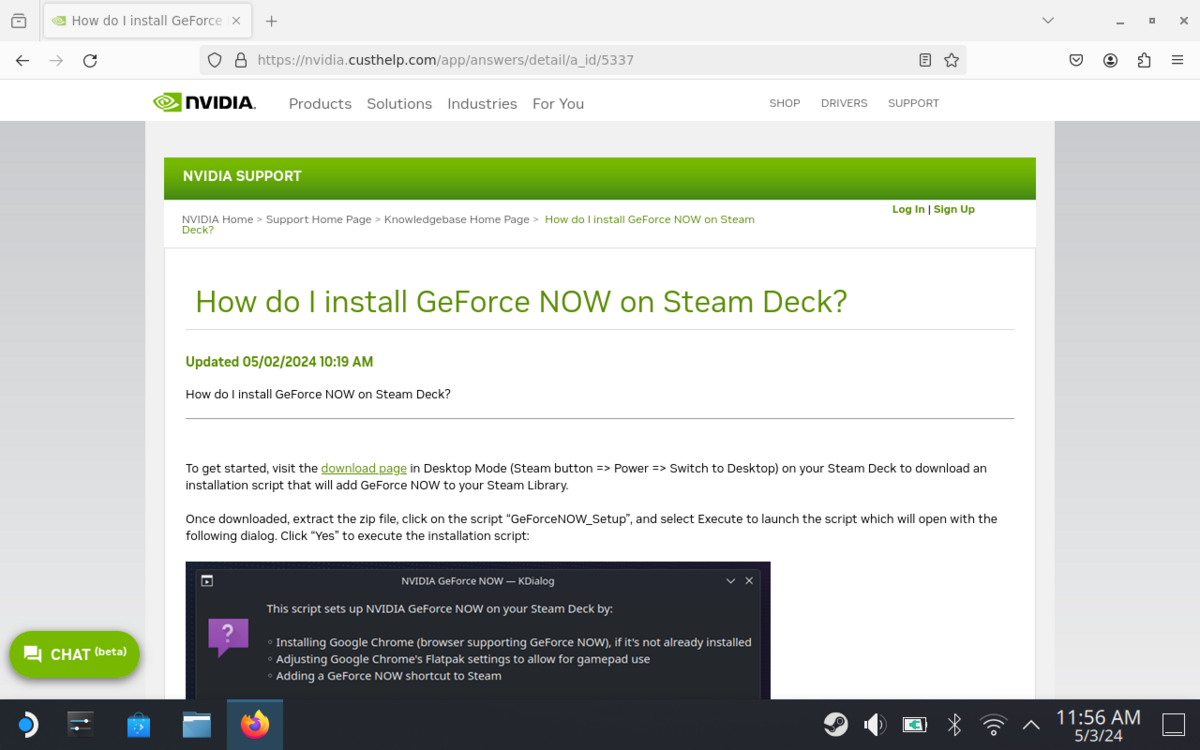1200x750 pixels.
Task: Open the Wi-Fi network tray icon
Action: pyautogui.click(x=993, y=725)
